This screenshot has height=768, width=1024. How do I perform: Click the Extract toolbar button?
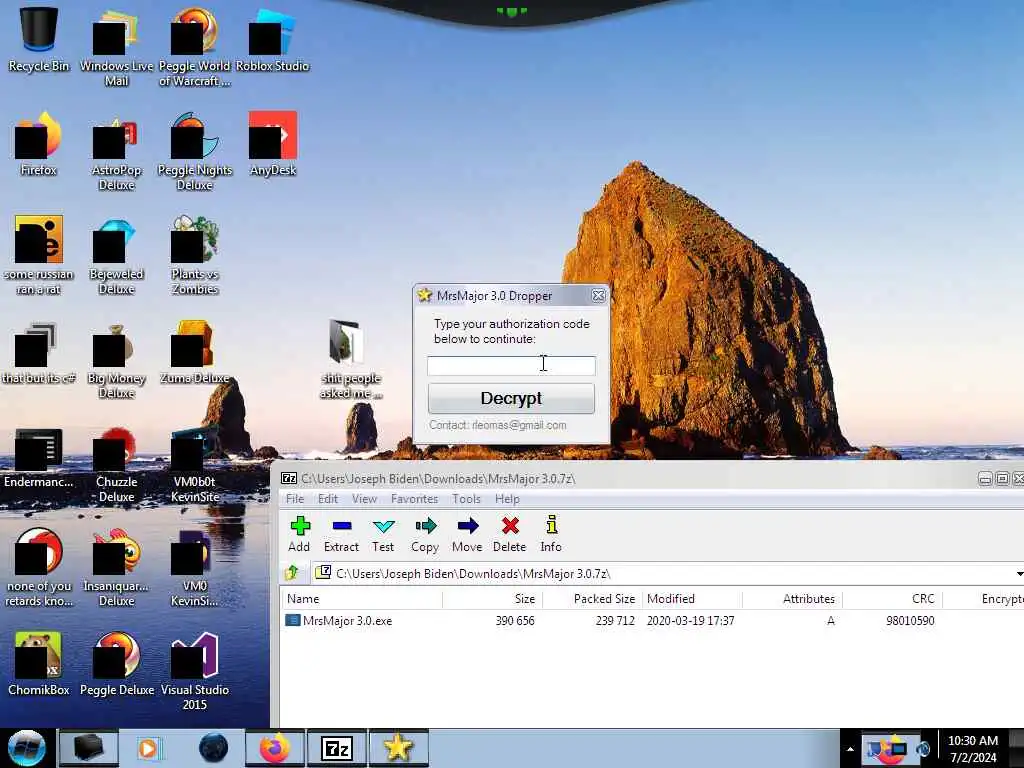pos(342,535)
